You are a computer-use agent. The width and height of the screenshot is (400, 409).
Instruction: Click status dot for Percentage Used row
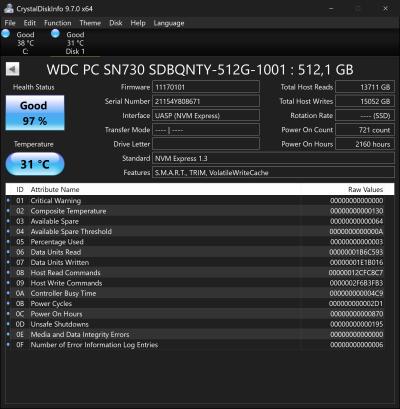point(8,242)
